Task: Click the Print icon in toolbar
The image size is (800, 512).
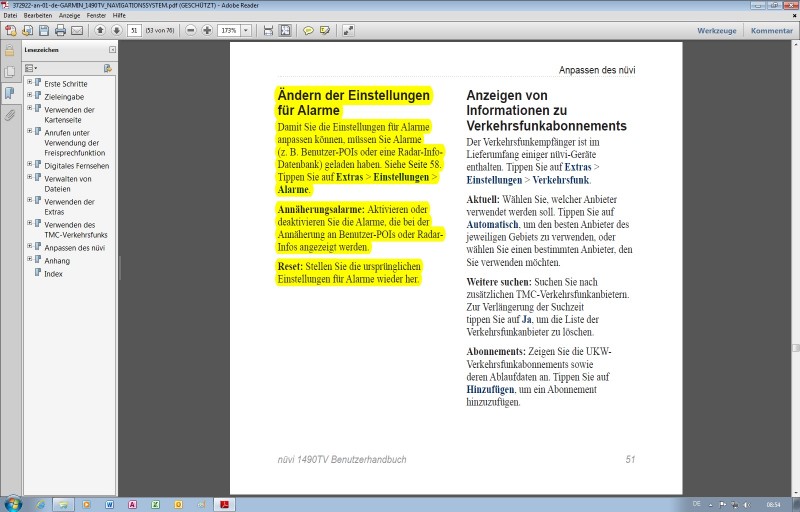Action: point(58,30)
